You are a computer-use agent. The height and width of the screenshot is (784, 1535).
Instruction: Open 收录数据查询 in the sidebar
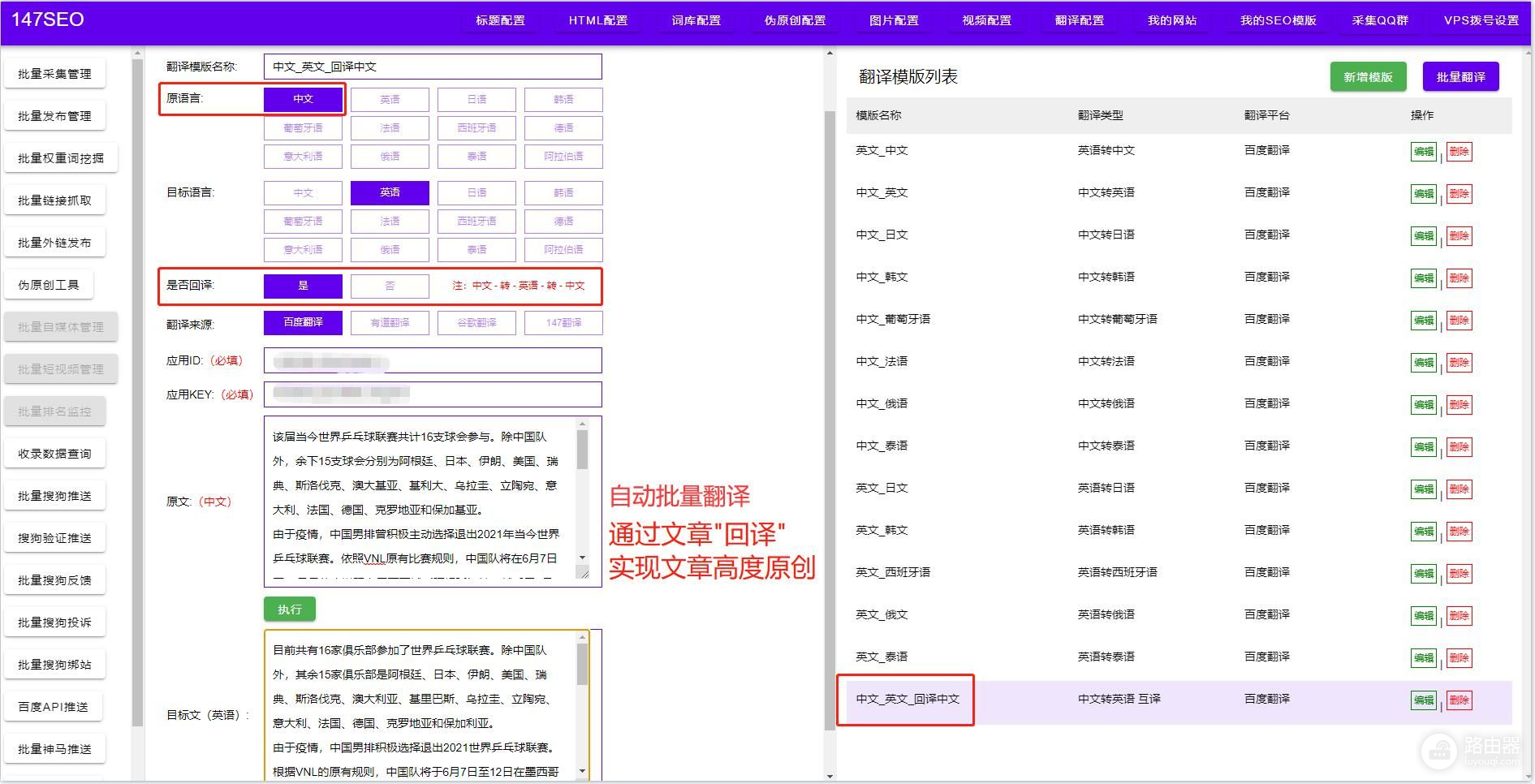(x=54, y=454)
